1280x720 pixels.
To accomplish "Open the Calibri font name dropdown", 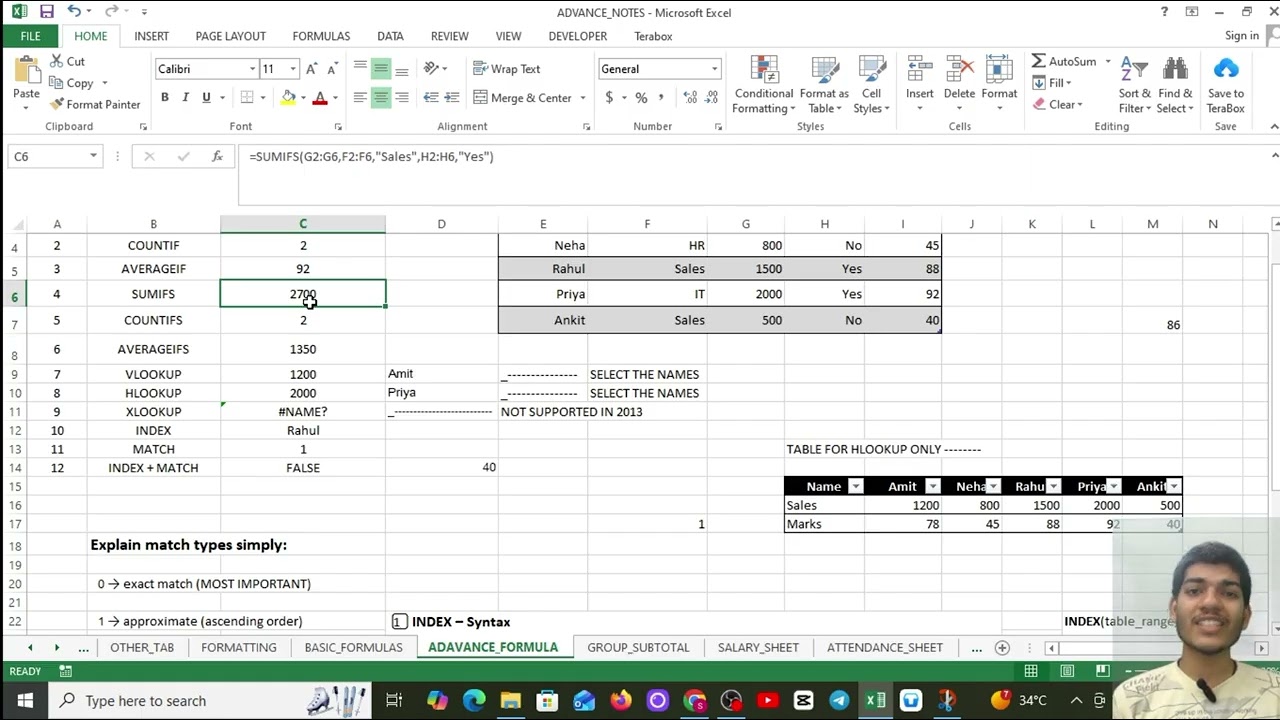I will [252, 69].
